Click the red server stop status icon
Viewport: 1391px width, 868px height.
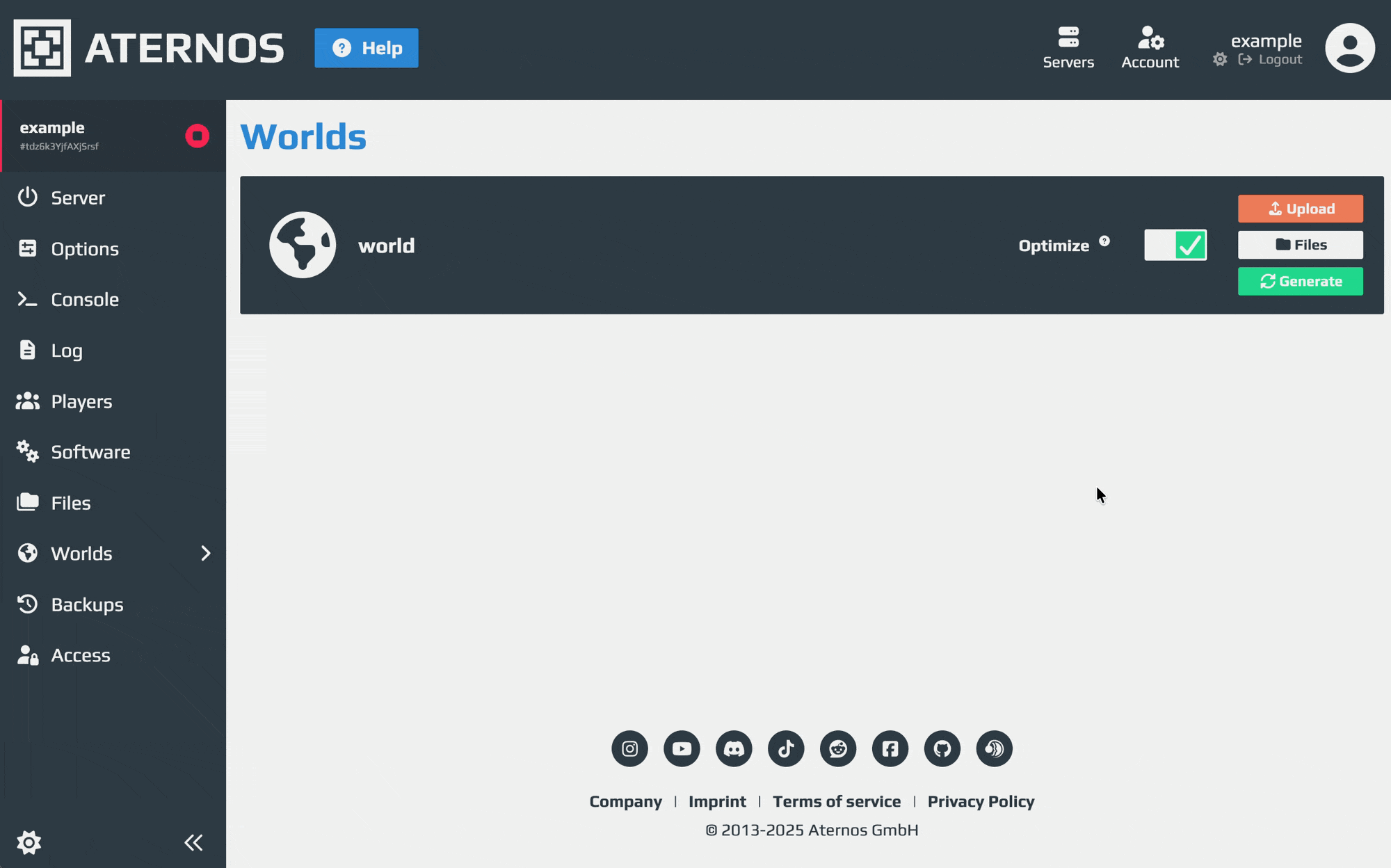tap(197, 136)
